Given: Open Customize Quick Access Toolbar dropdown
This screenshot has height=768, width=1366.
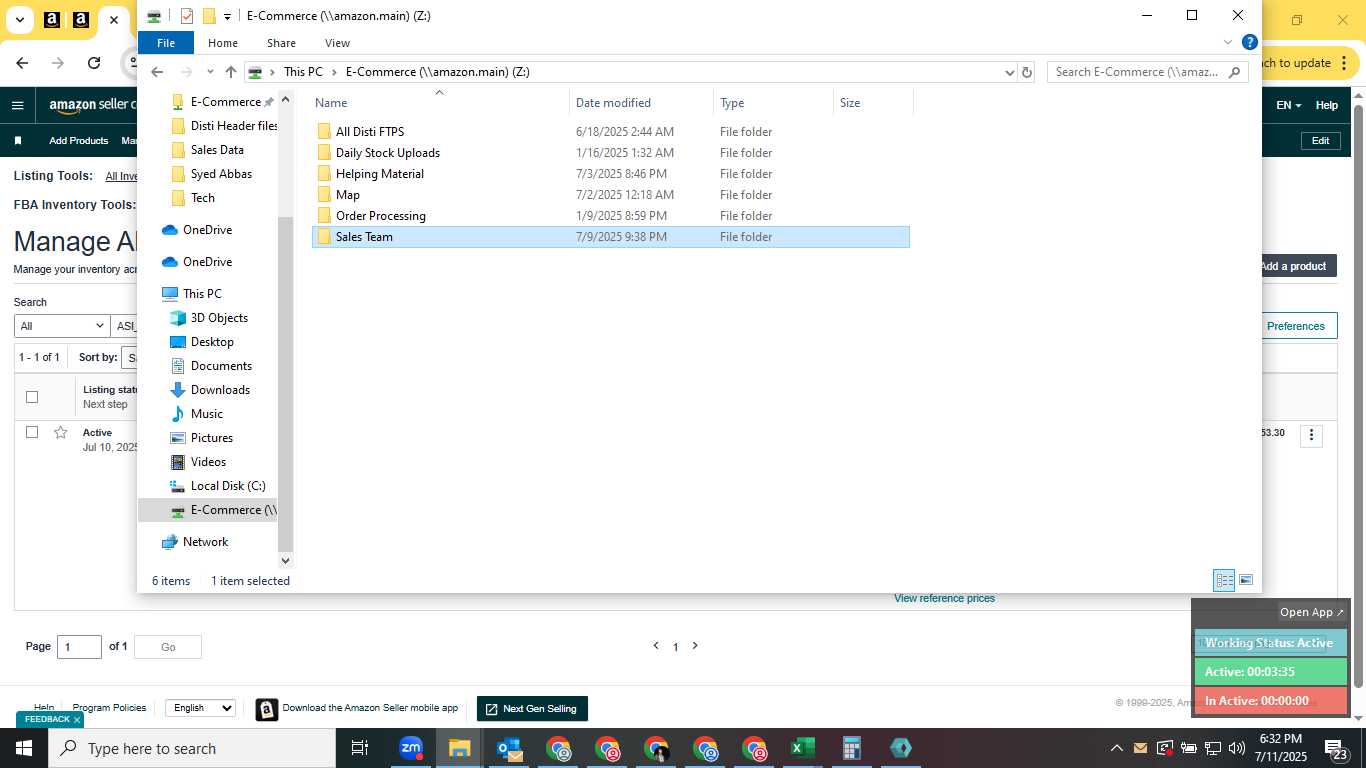Looking at the screenshot, I should (x=228, y=16).
